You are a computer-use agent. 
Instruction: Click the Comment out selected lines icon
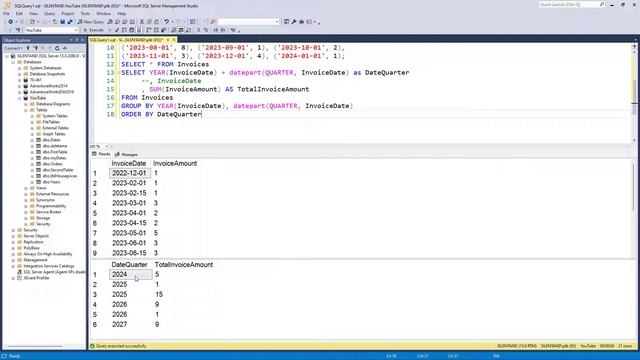tap(198, 30)
